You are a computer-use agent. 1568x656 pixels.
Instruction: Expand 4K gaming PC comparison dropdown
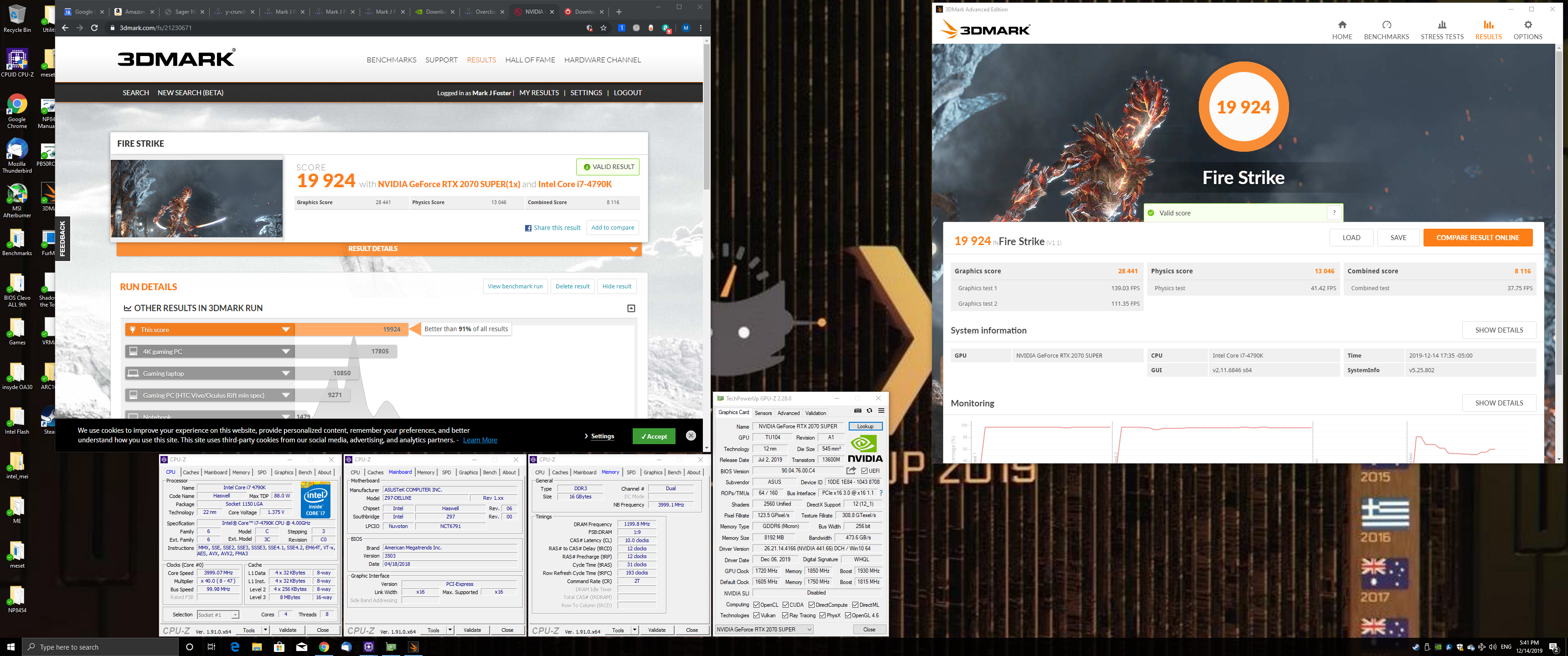tap(285, 352)
